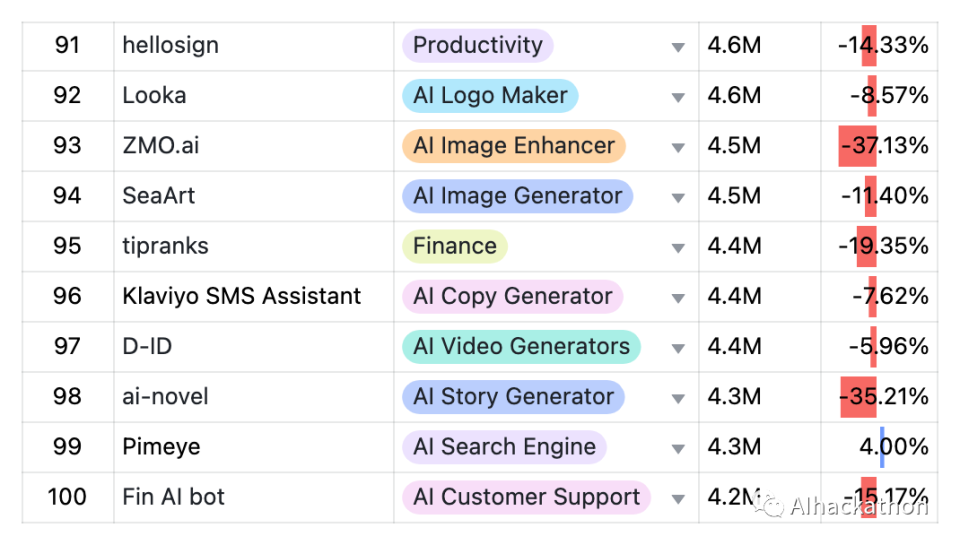
Task: Open dropdown arrow beside AI Copy Generator
Action: click(678, 298)
